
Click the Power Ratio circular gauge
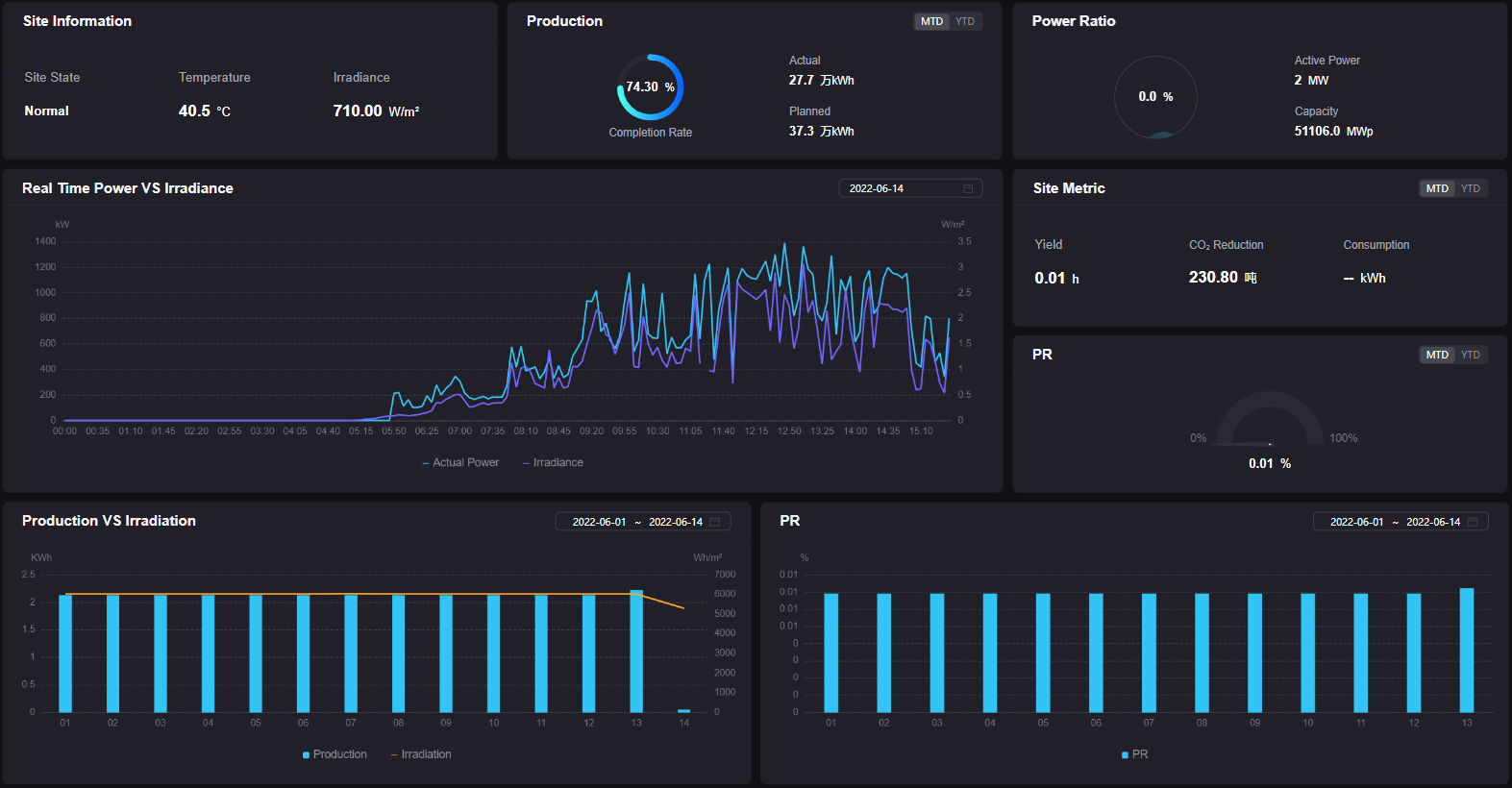[1154, 97]
